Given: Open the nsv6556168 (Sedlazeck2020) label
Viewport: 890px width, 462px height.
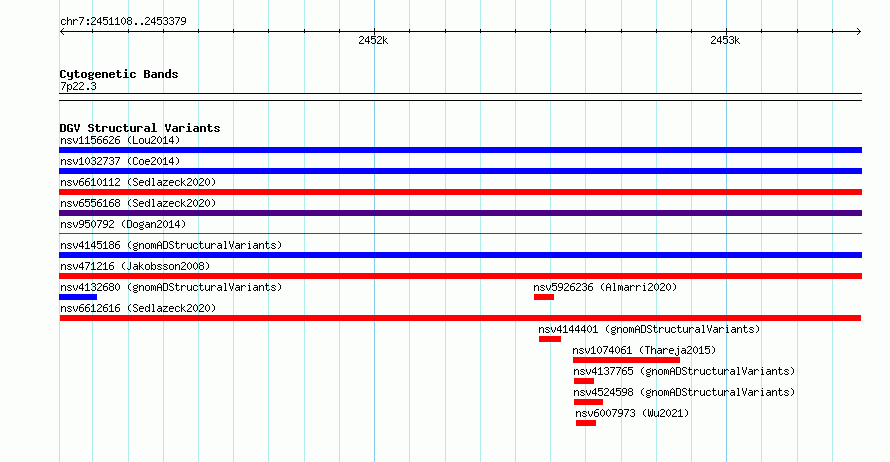Looking at the screenshot, I should pos(138,203).
